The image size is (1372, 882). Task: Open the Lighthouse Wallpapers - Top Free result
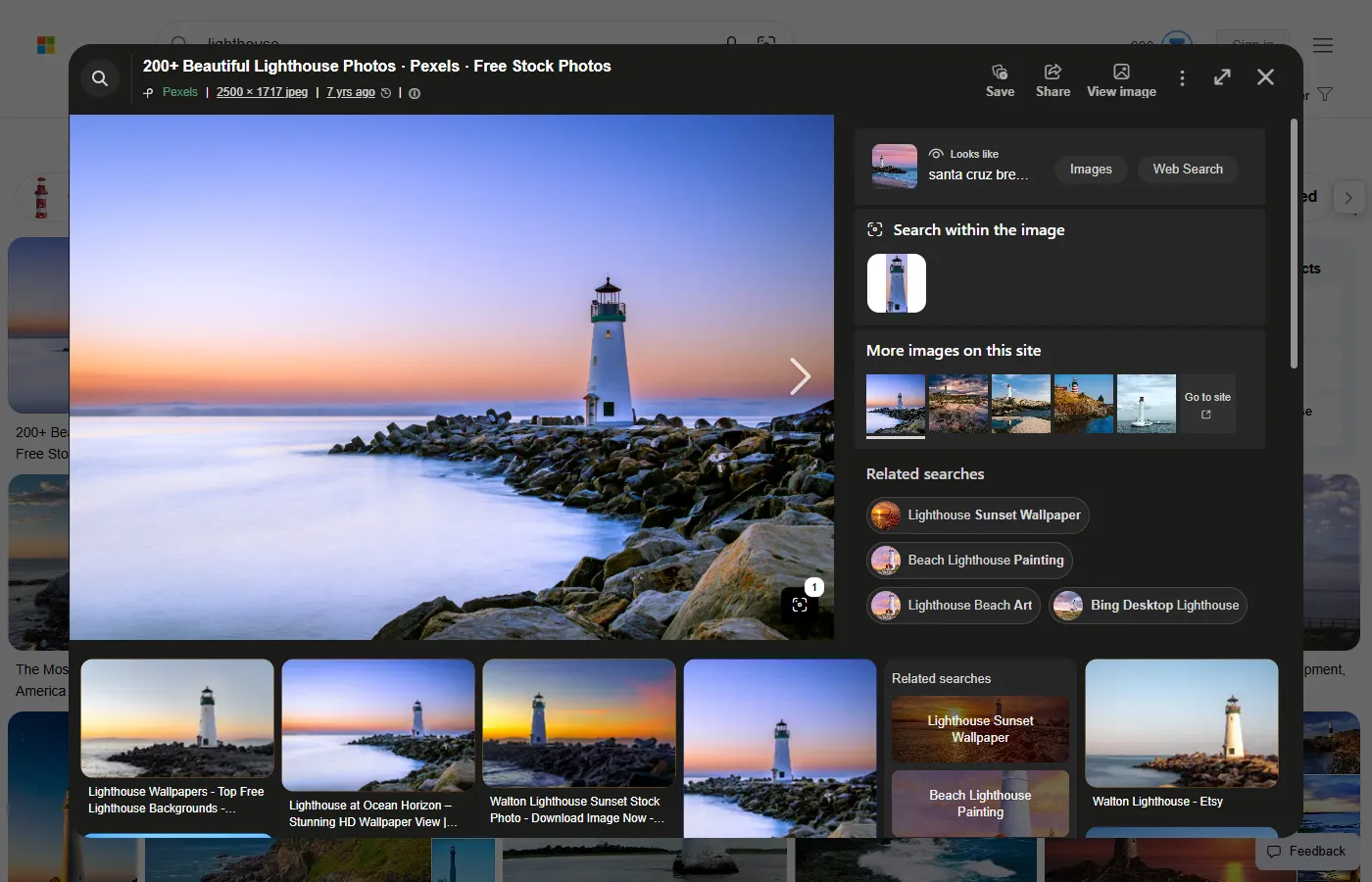177,740
